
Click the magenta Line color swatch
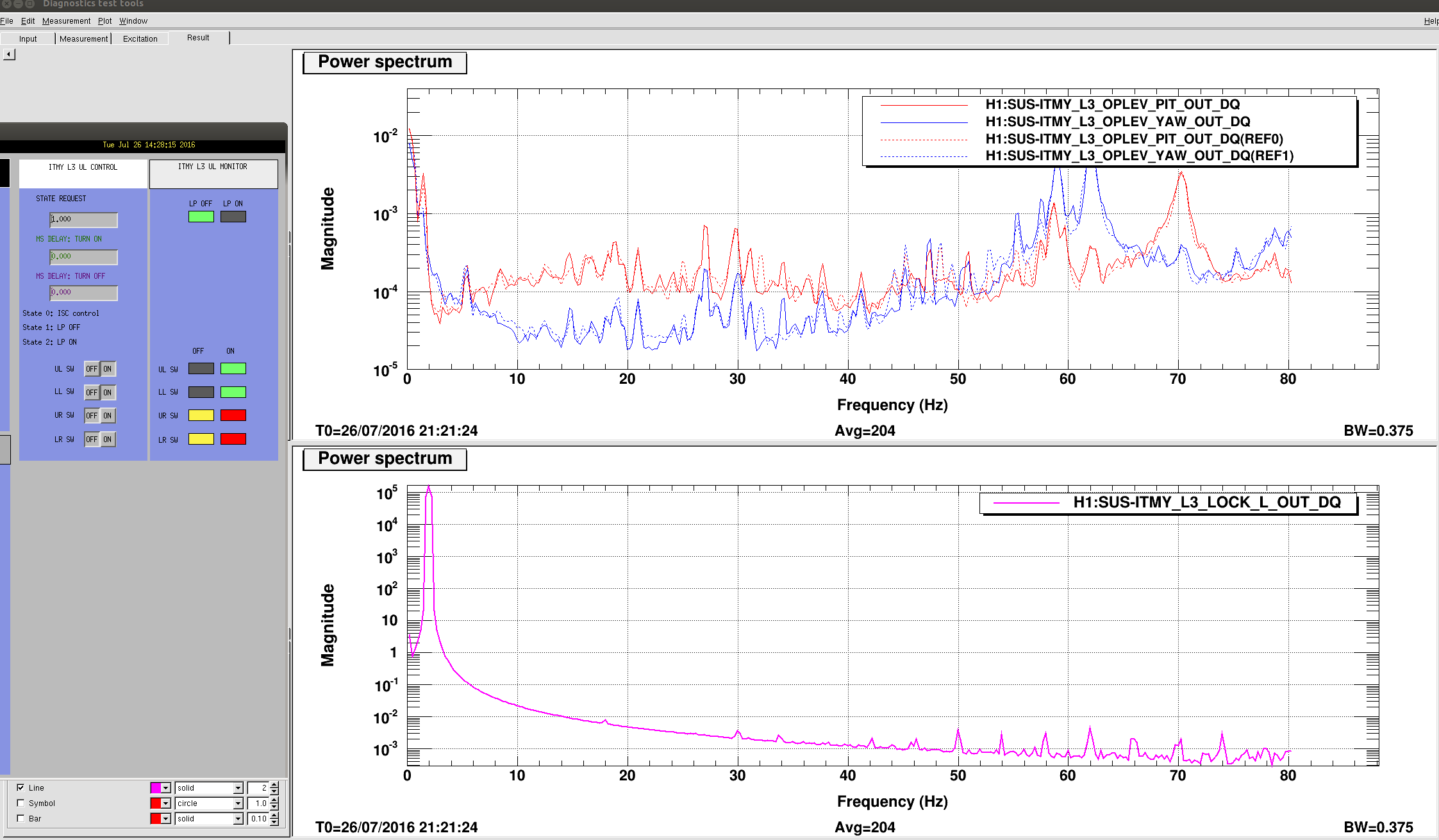point(156,788)
